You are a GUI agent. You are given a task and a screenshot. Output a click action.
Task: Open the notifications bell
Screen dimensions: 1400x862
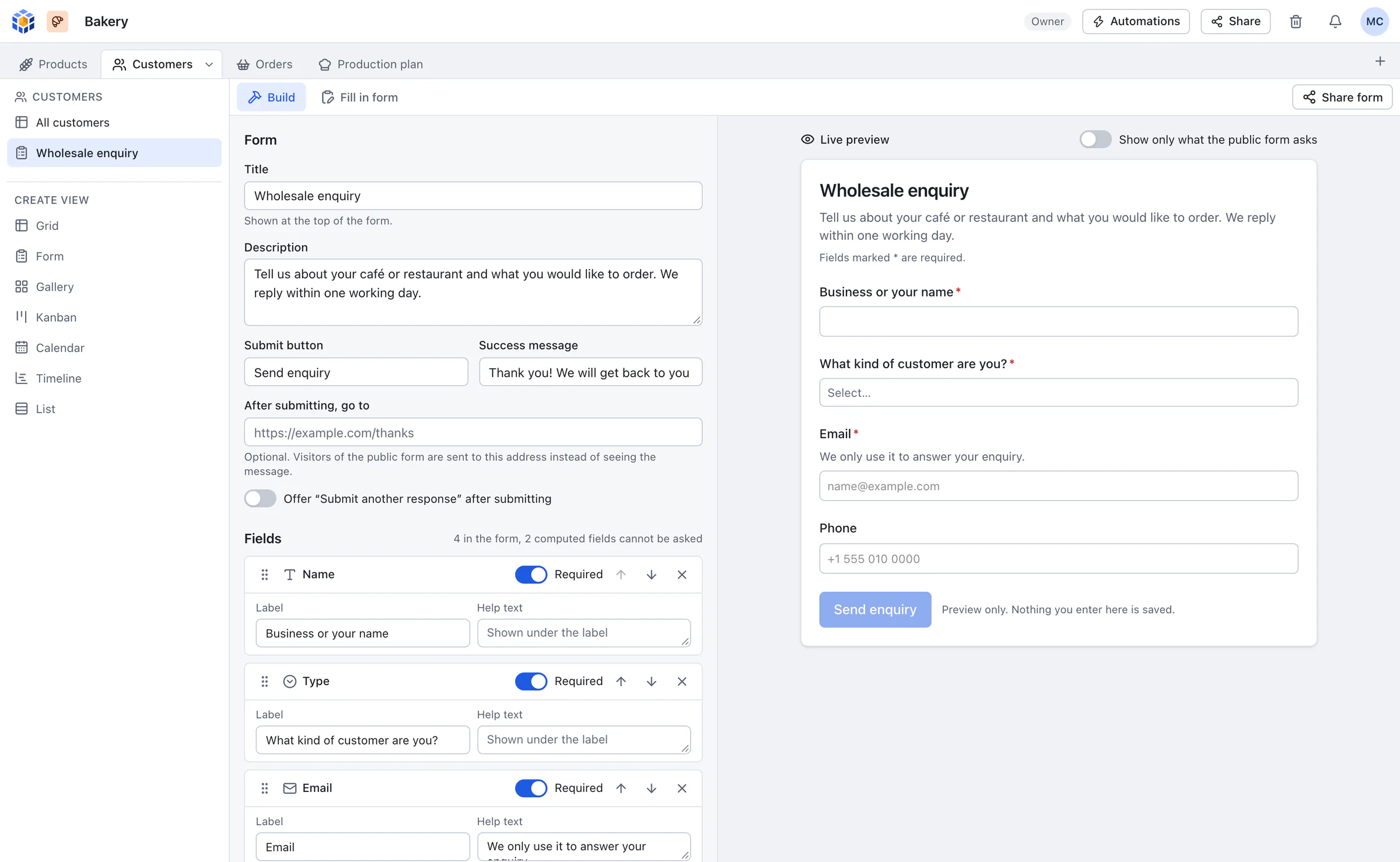point(1335,22)
